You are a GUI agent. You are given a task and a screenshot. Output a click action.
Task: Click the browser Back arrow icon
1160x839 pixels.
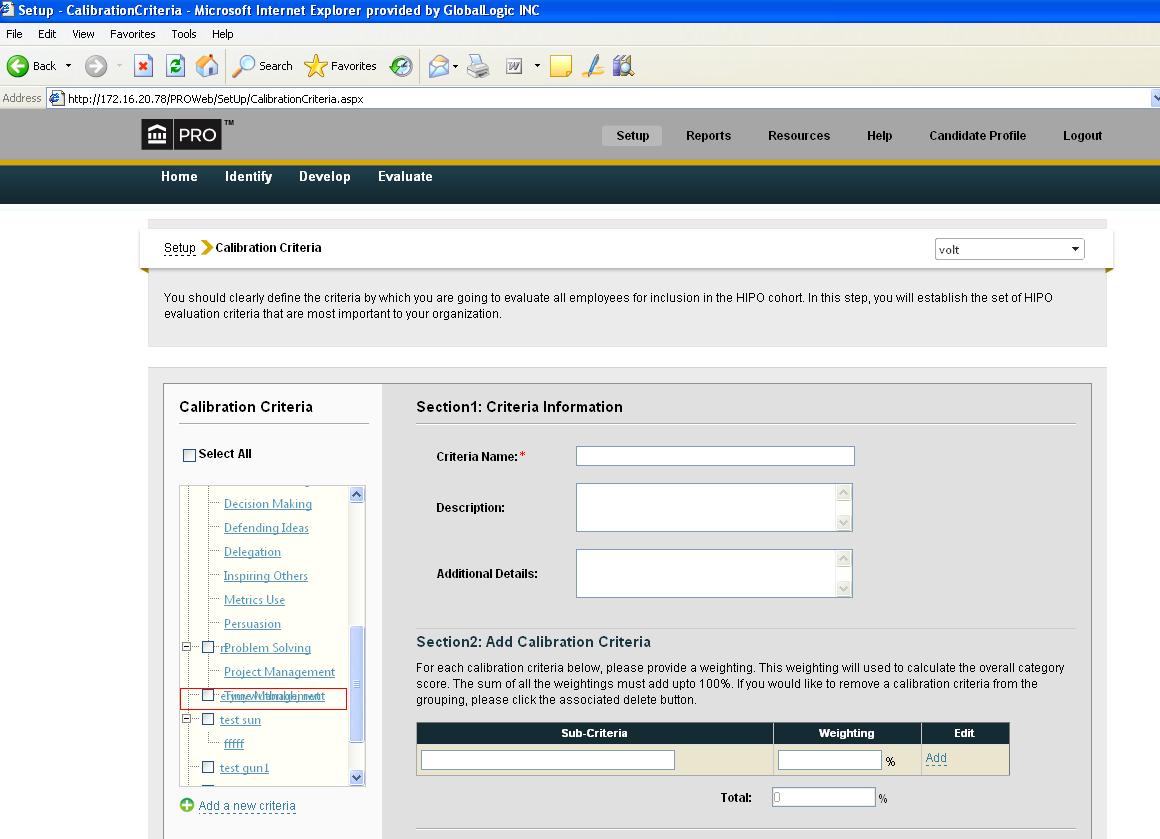[18, 66]
